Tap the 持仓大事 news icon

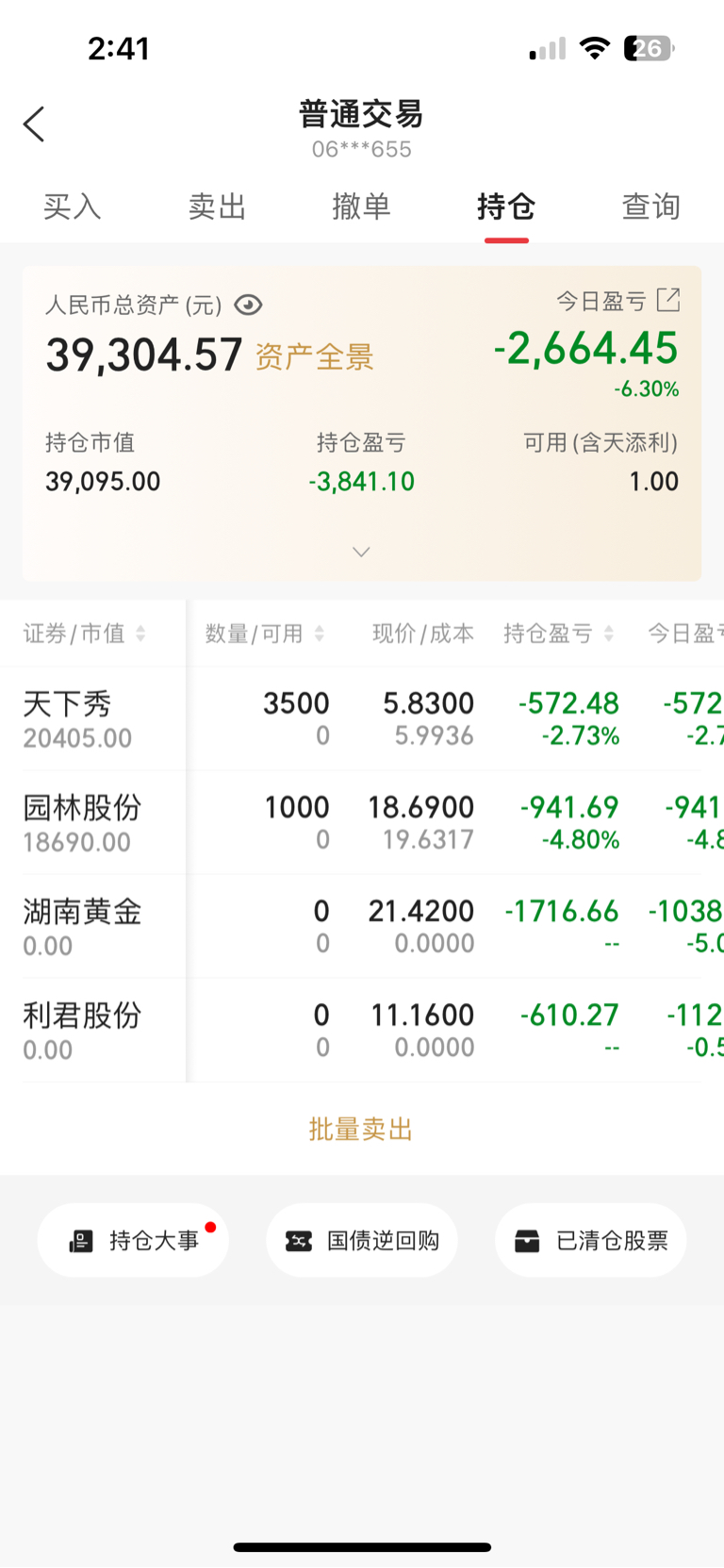click(x=81, y=1241)
